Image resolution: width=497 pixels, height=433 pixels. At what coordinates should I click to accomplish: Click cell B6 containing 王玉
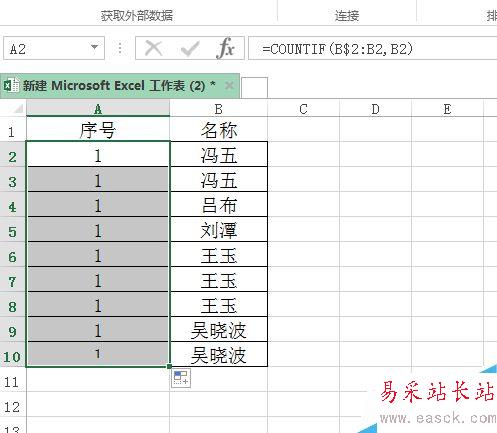[219, 254]
